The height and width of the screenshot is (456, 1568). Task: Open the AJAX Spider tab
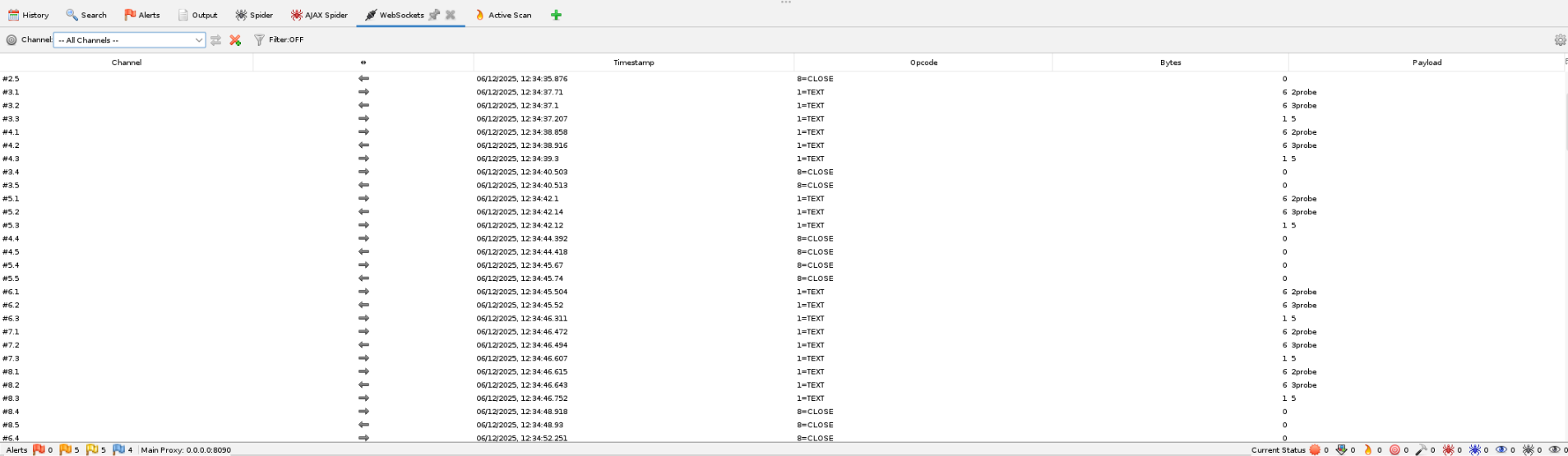(x=319, y=15)
